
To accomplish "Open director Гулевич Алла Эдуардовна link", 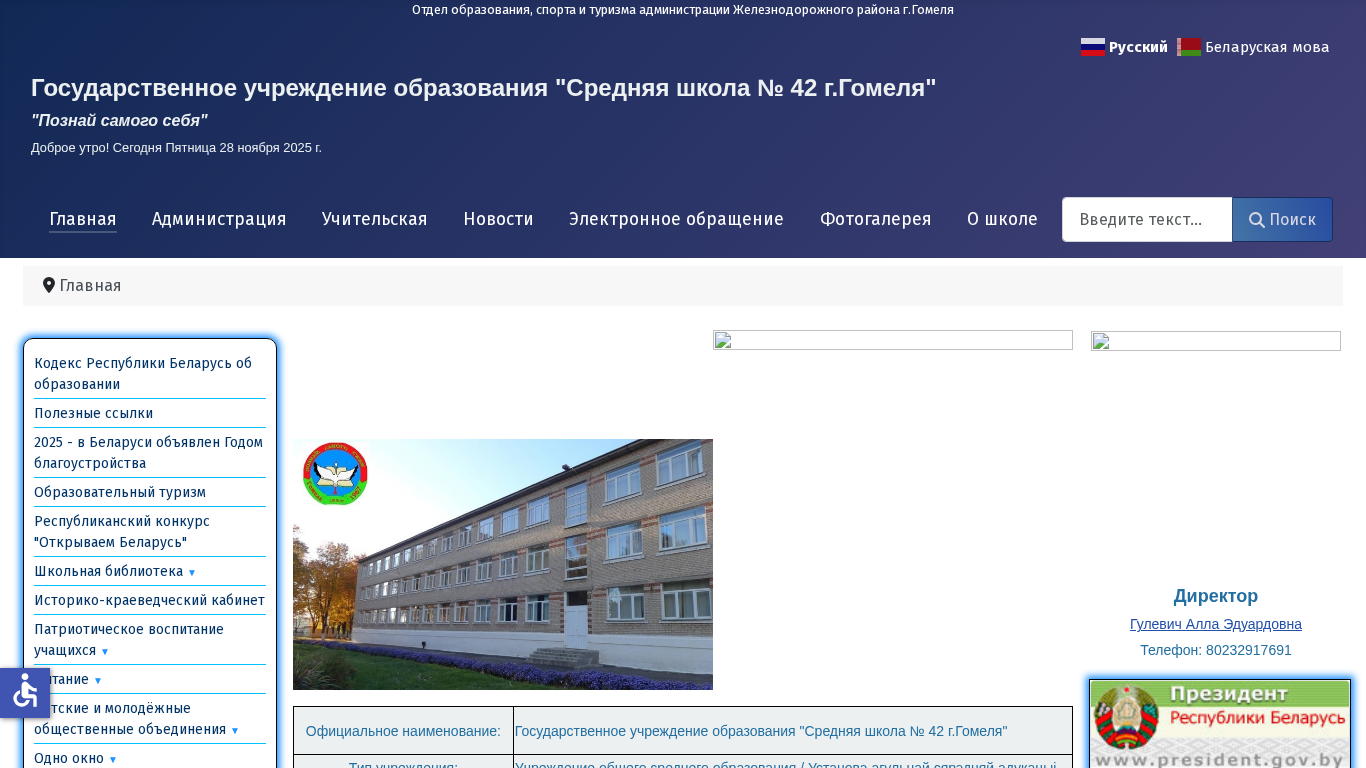I will click(1216, 624).
